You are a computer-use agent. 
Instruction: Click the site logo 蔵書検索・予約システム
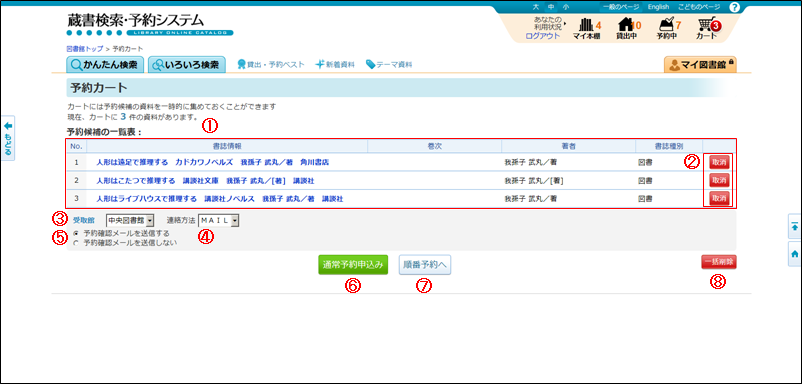pos(149,24)
